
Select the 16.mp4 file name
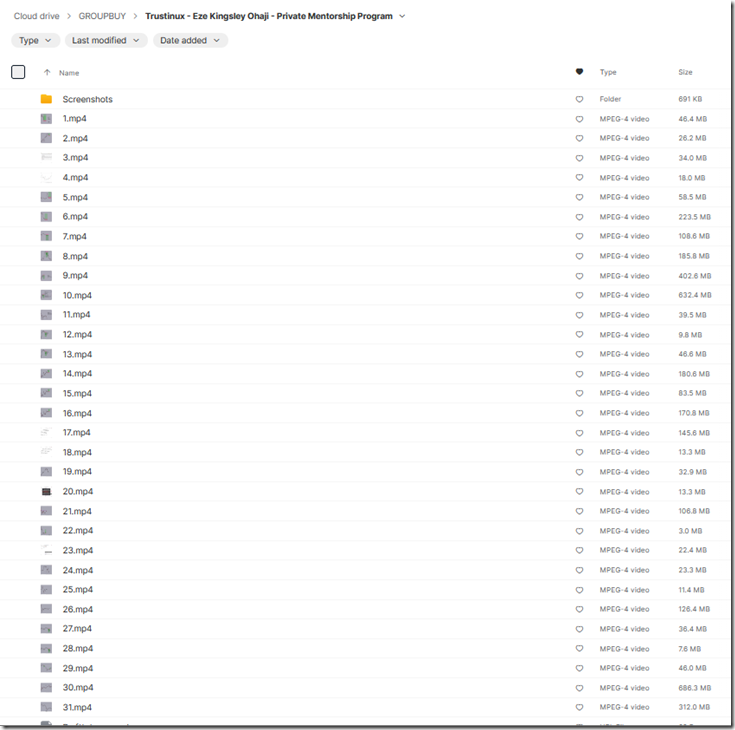pos(77,413)
